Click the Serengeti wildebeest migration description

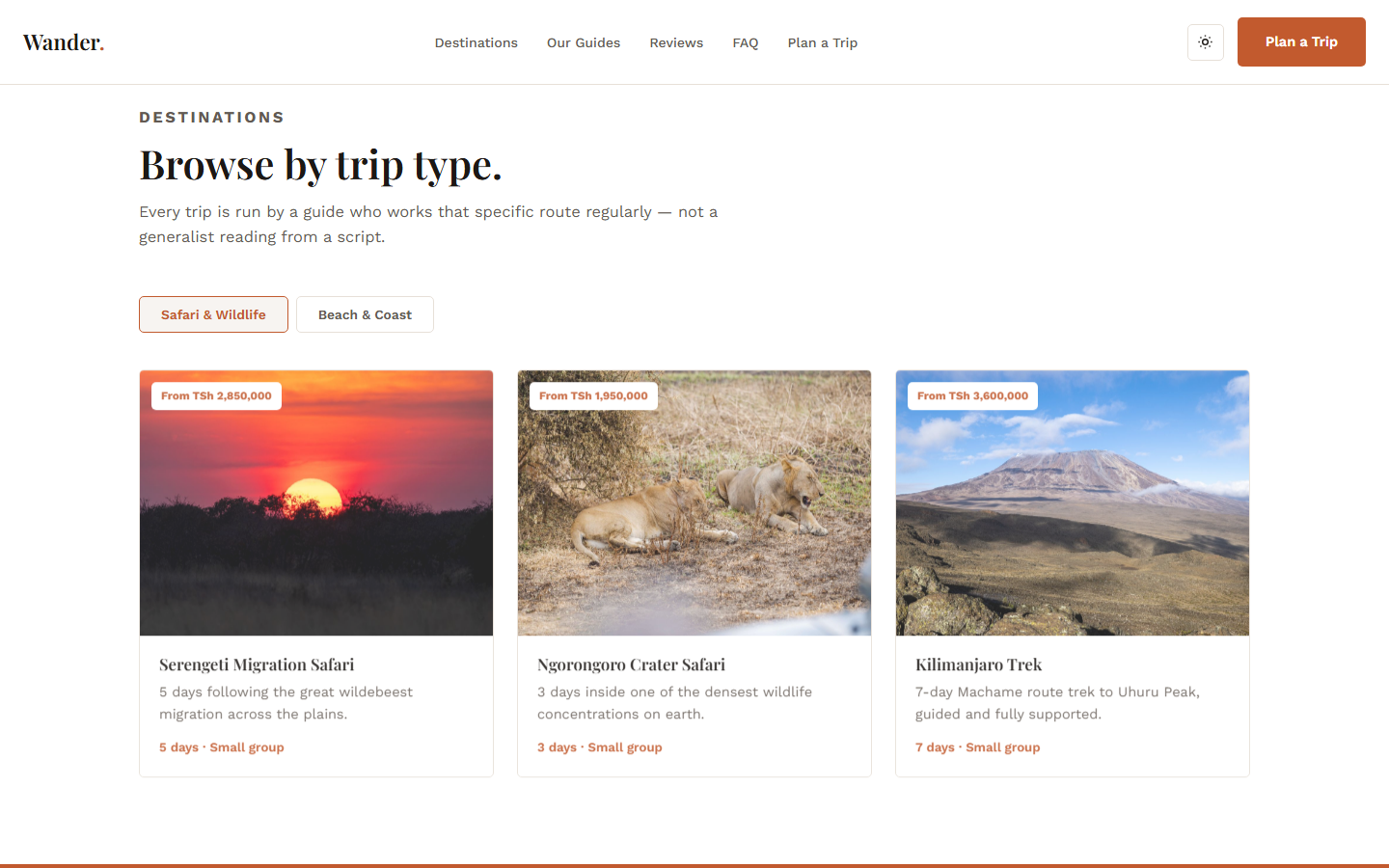point(286,703)
